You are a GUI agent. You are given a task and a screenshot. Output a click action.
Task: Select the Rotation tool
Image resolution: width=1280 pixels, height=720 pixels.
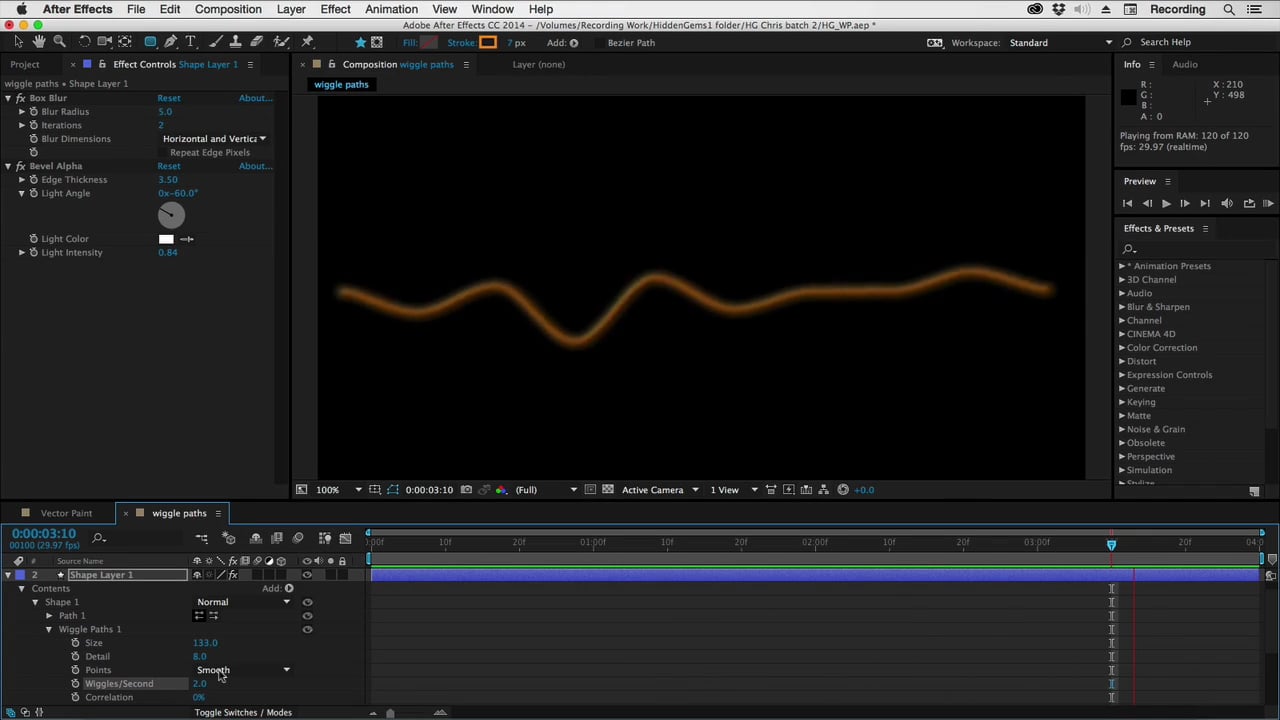pyautogui.click(x=85, y=42)
